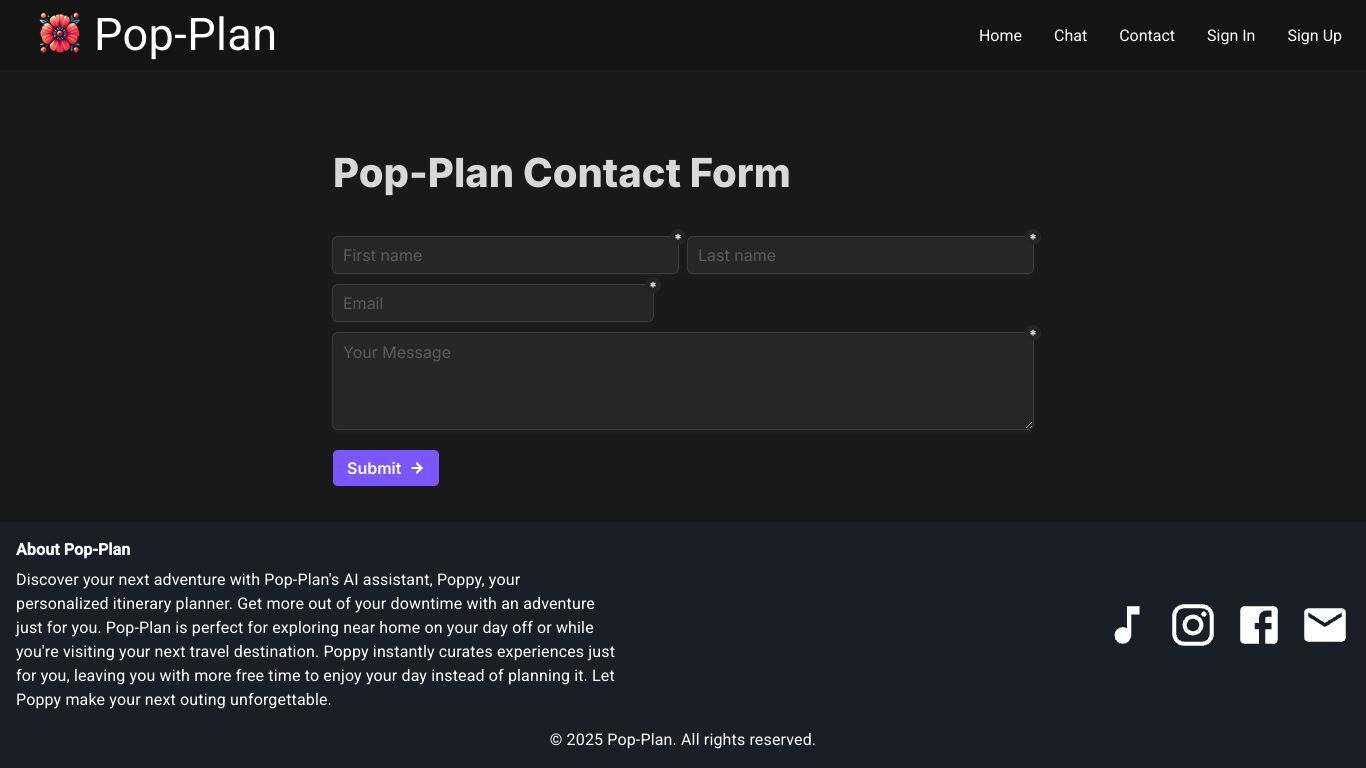The width and height of the screenshot is (1366, 768).
Task: Open the TikTok music note icon
Action: [x=1127, y=625]
